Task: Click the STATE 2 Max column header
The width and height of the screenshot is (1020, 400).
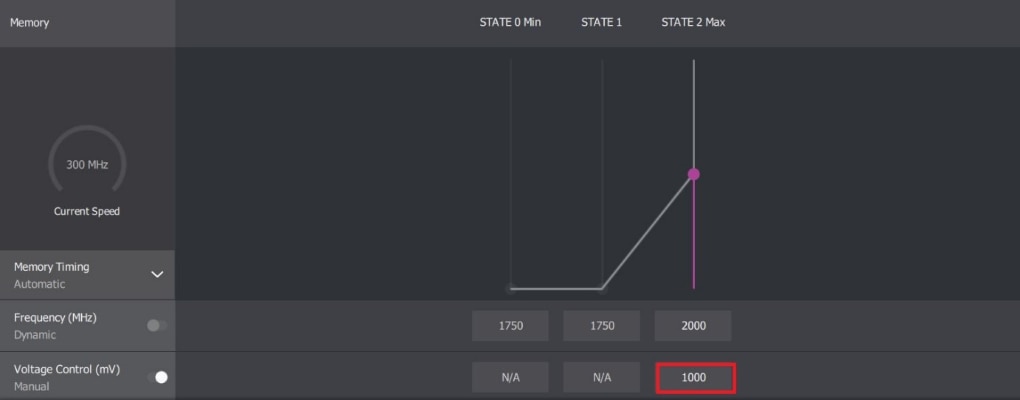Action: tap(693, 22)
